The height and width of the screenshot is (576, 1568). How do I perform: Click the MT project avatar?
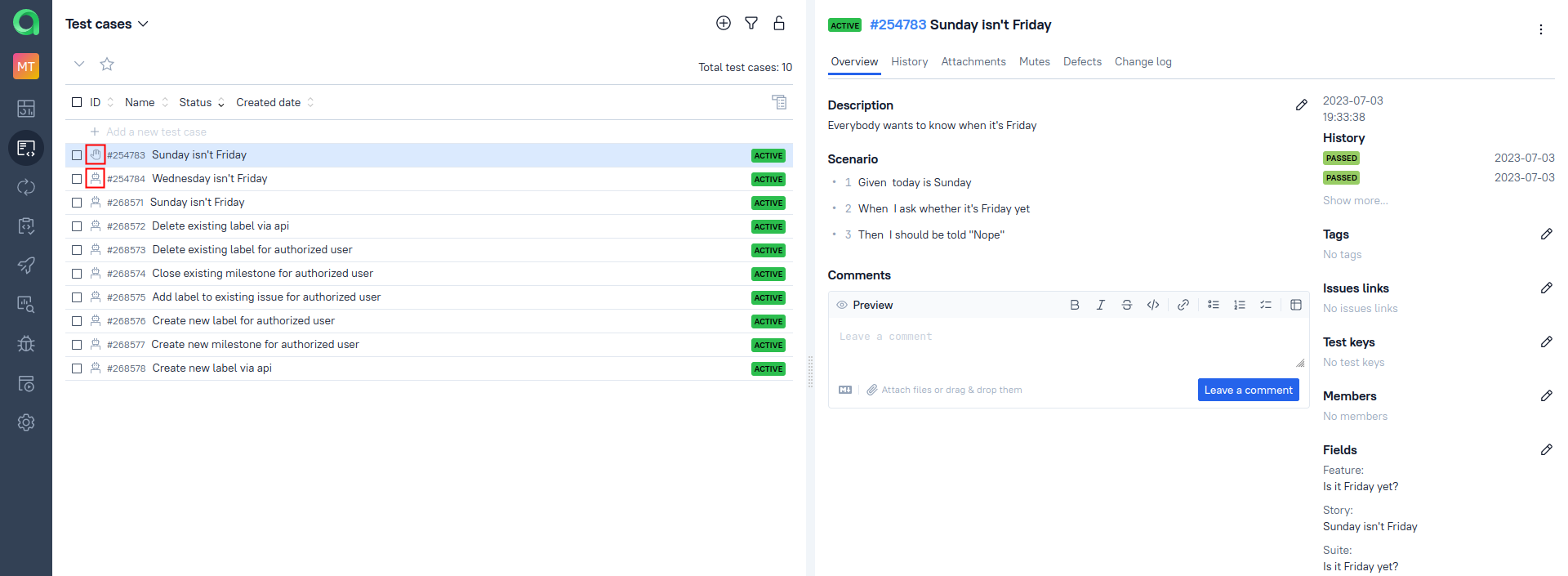pos(26,66)
